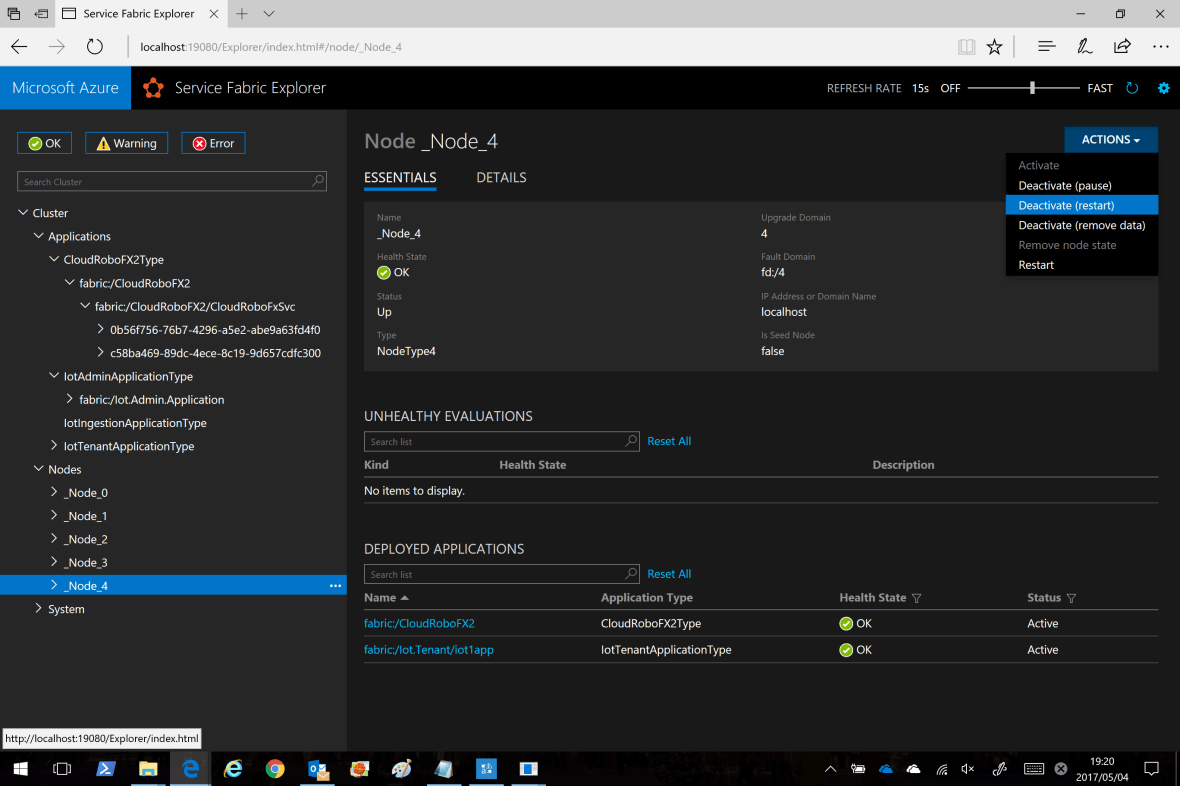
Task: Toggle the Warning health filter
Action: (x=127, y=143)
